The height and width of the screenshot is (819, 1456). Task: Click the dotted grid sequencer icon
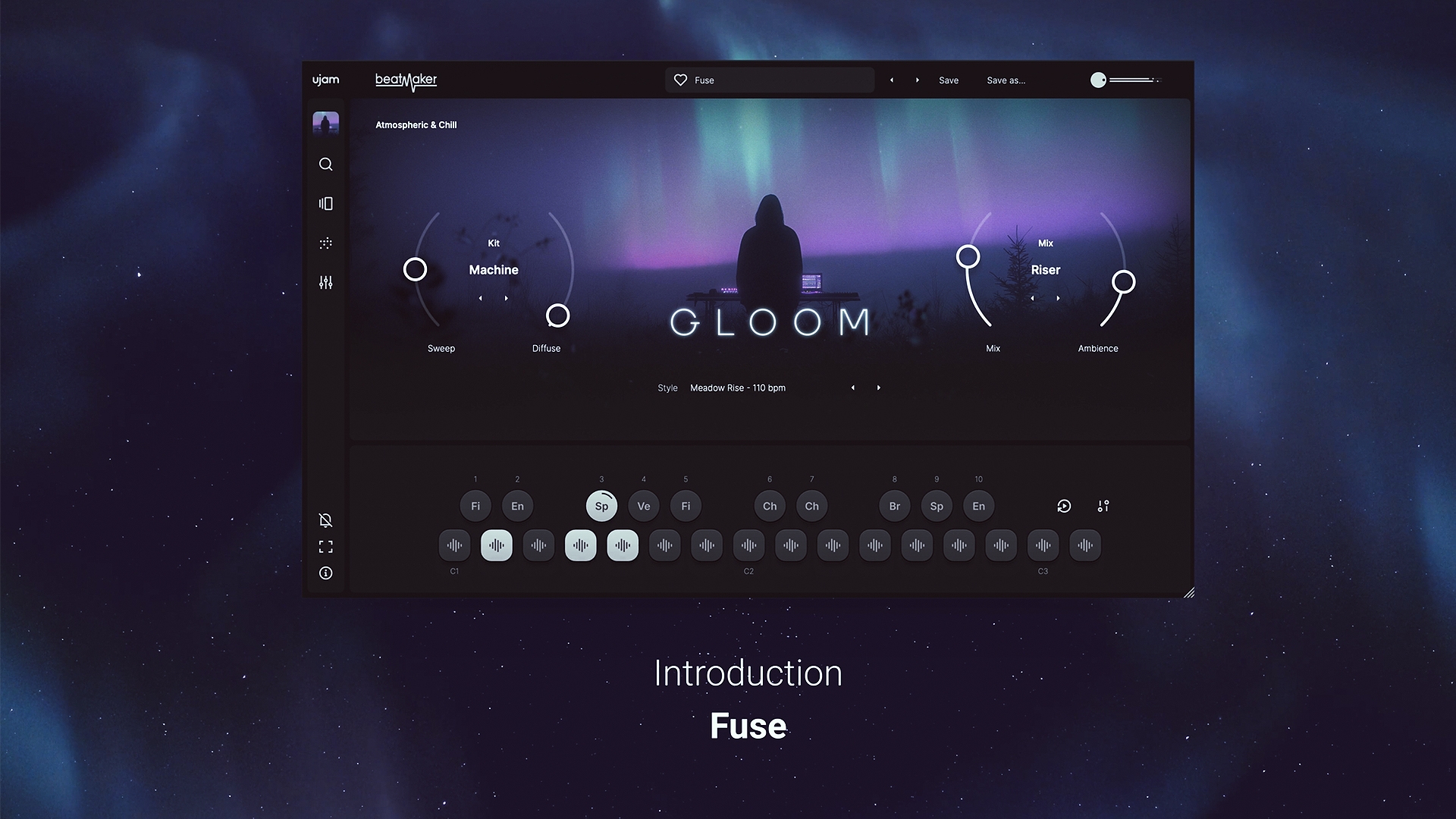point(325,243)
